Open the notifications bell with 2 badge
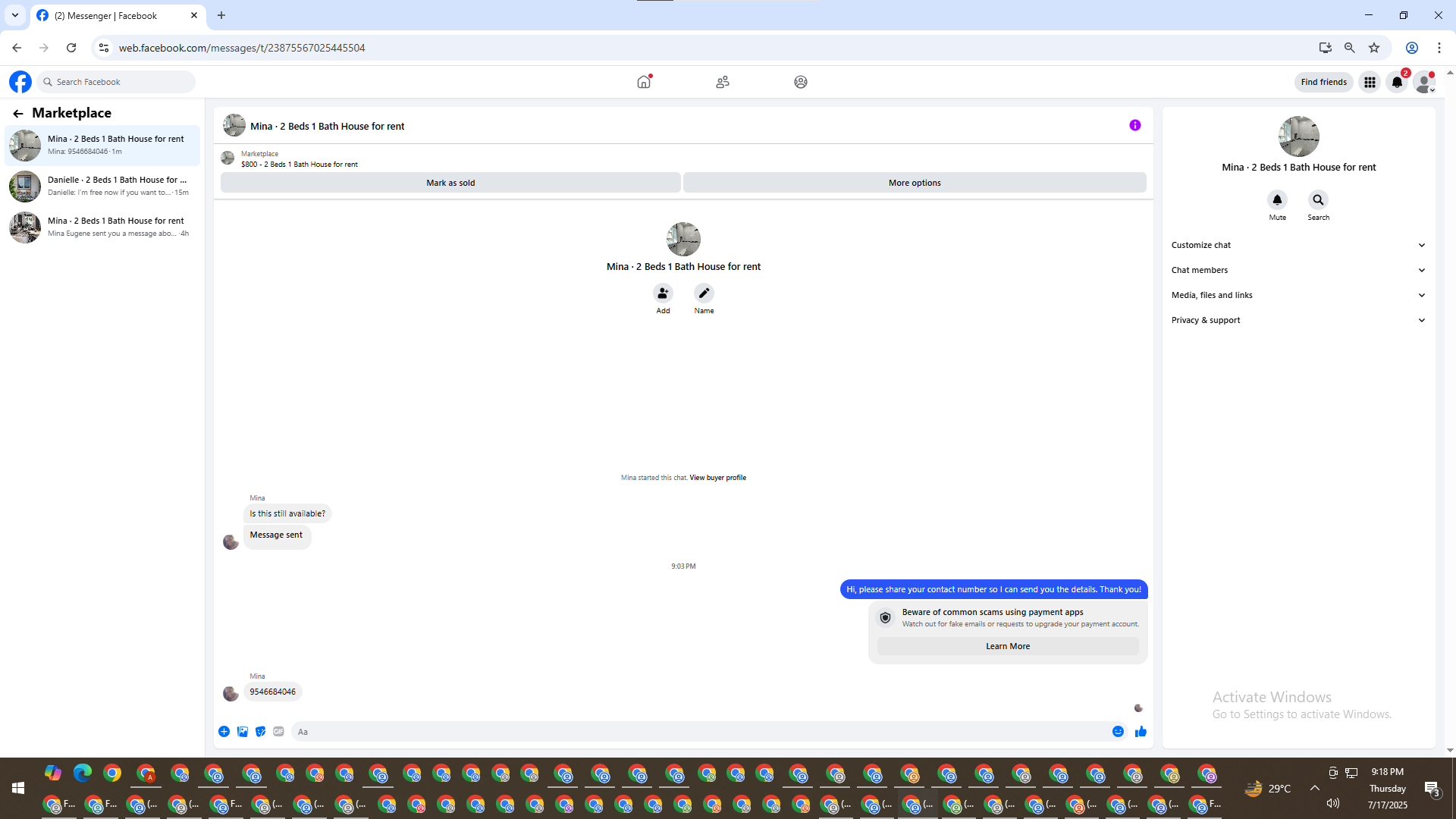Viewport: 1456px width, 819px height. coord(1397,82)
